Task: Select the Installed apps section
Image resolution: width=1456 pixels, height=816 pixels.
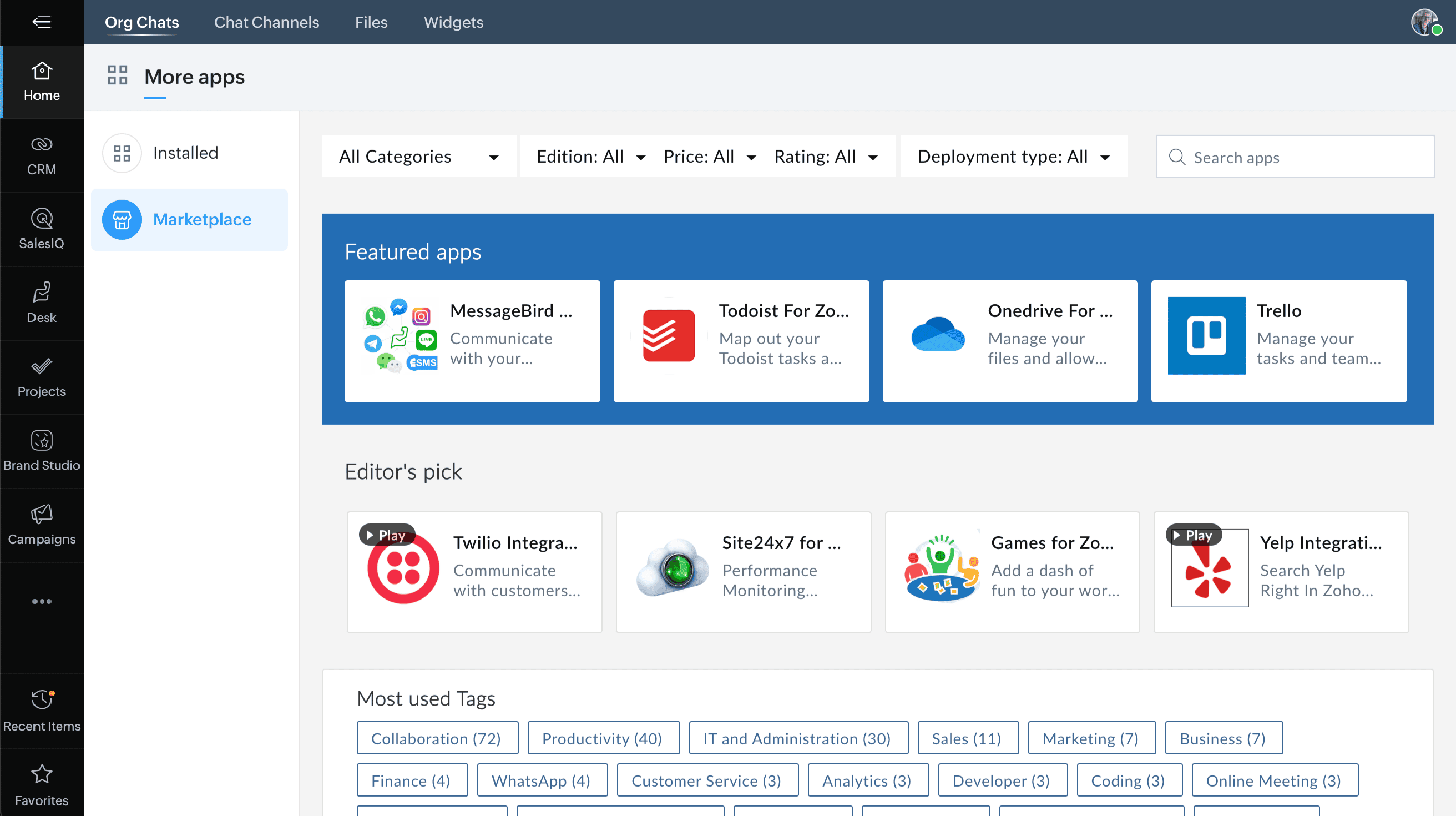Action: pyautogui.click(x=185, y=153)
